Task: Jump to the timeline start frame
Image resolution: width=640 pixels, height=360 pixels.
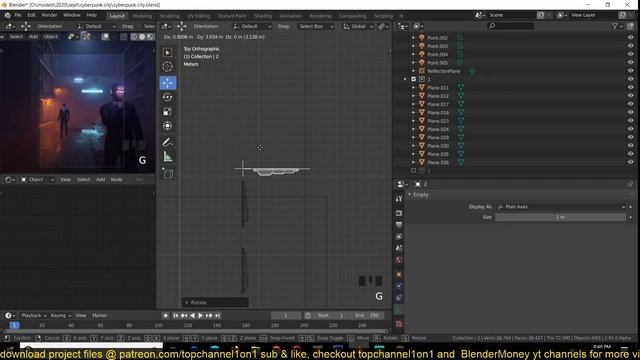Action: pos(176,316)
